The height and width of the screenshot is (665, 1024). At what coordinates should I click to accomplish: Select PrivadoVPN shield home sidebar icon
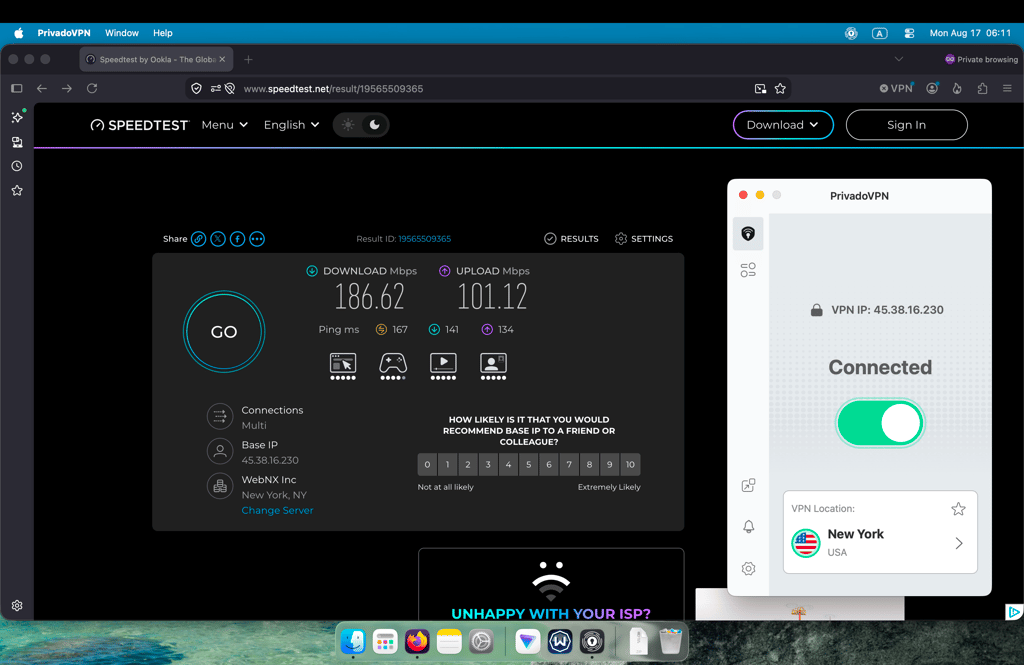(748, 234)
